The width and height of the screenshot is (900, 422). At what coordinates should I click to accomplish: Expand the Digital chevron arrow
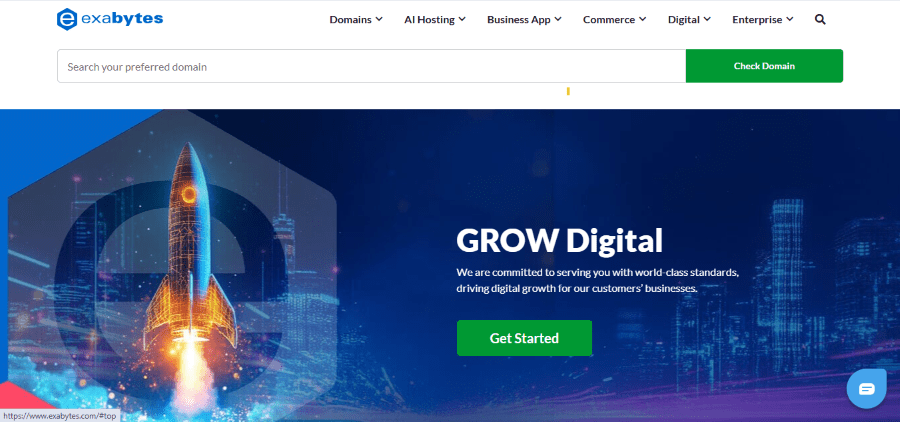707,20
